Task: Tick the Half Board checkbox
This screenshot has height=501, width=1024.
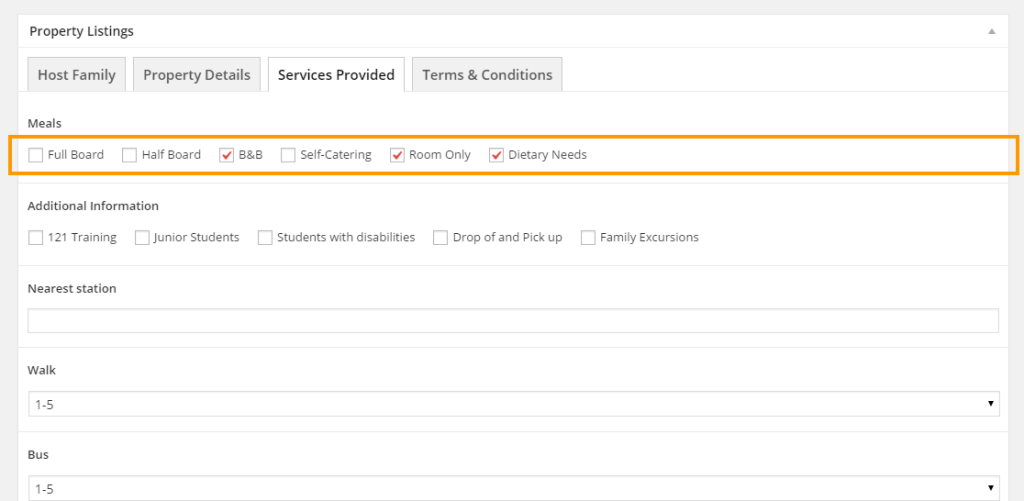Action: pos(129,155)
